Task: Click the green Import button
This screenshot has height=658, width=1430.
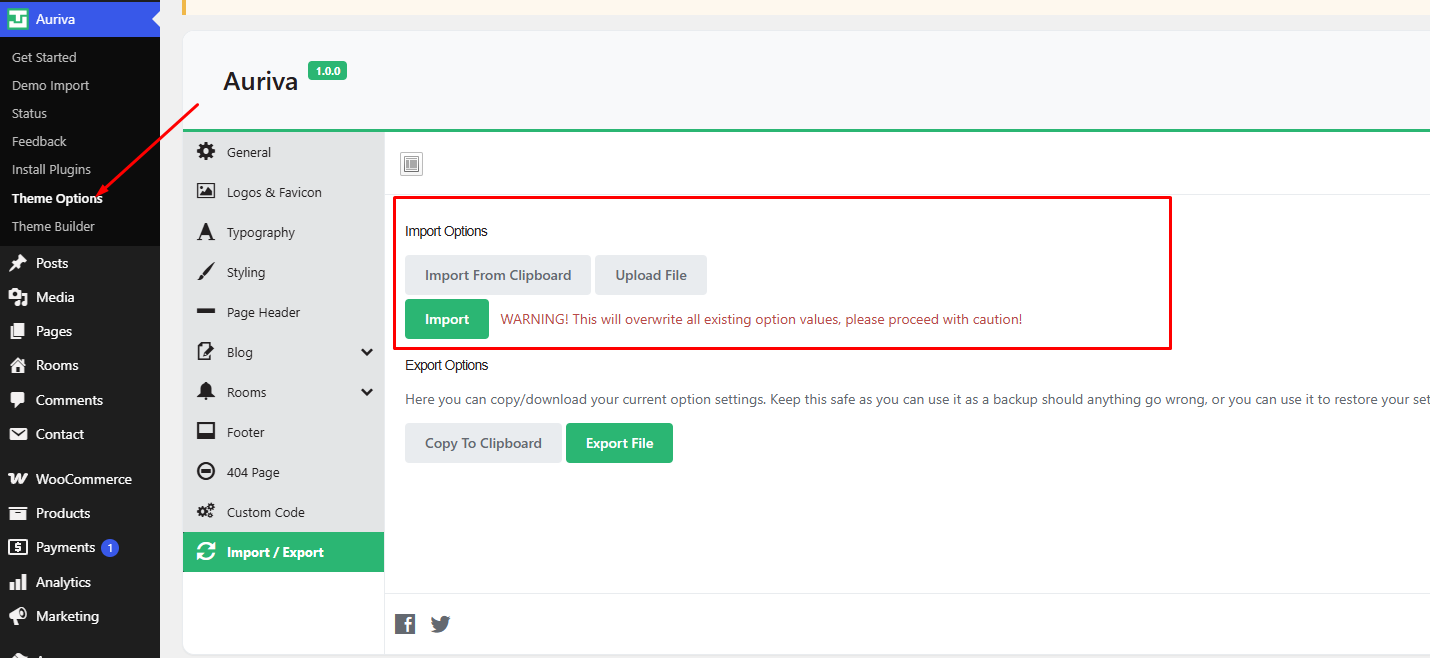Action: (x=447, y=319)
